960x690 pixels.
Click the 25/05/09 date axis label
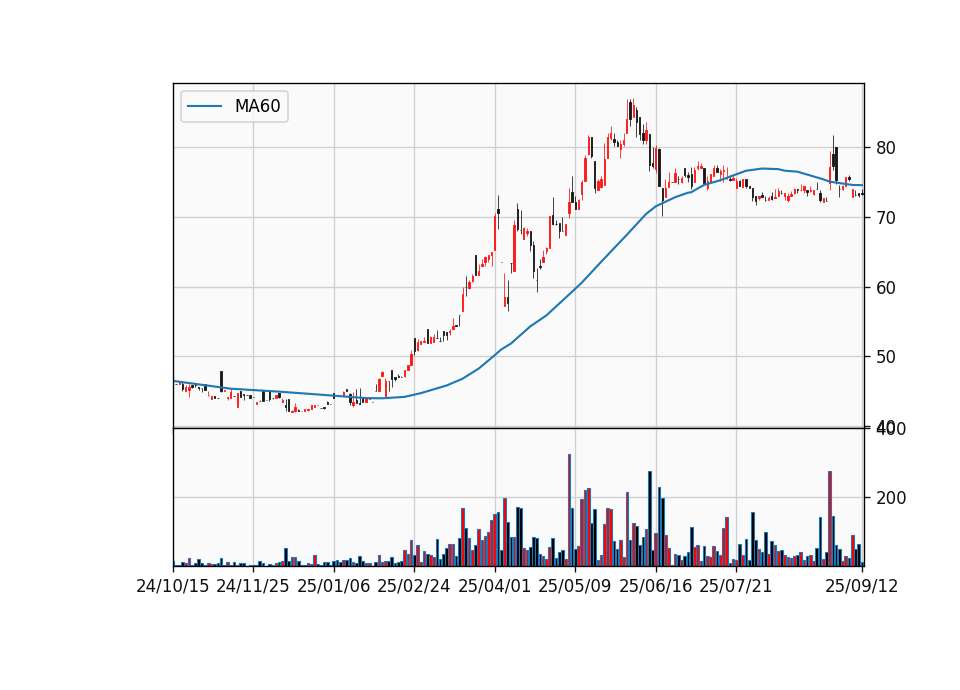(x=575, y=586)
